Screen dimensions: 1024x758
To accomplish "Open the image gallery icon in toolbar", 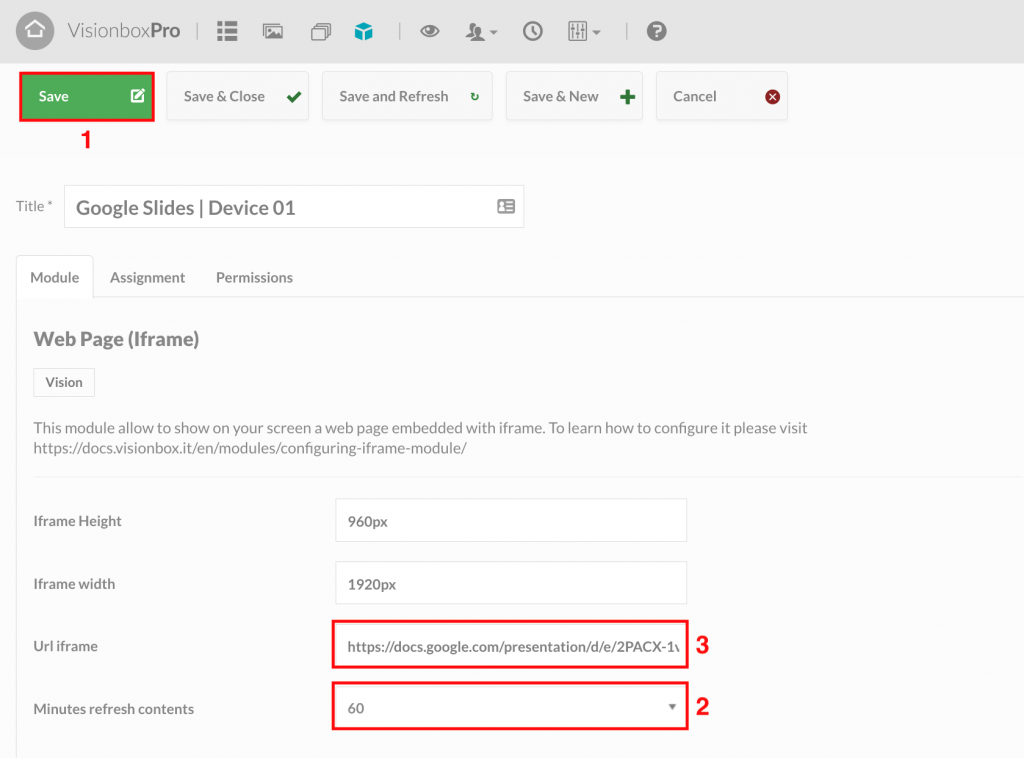I will pos(273,31).
